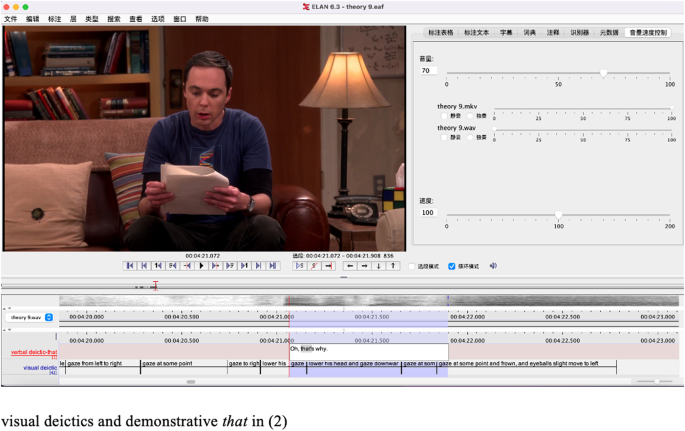This screenshot has height=431, width=685.
Task: Open 搜索 (Search) menu
Action: 114,19
